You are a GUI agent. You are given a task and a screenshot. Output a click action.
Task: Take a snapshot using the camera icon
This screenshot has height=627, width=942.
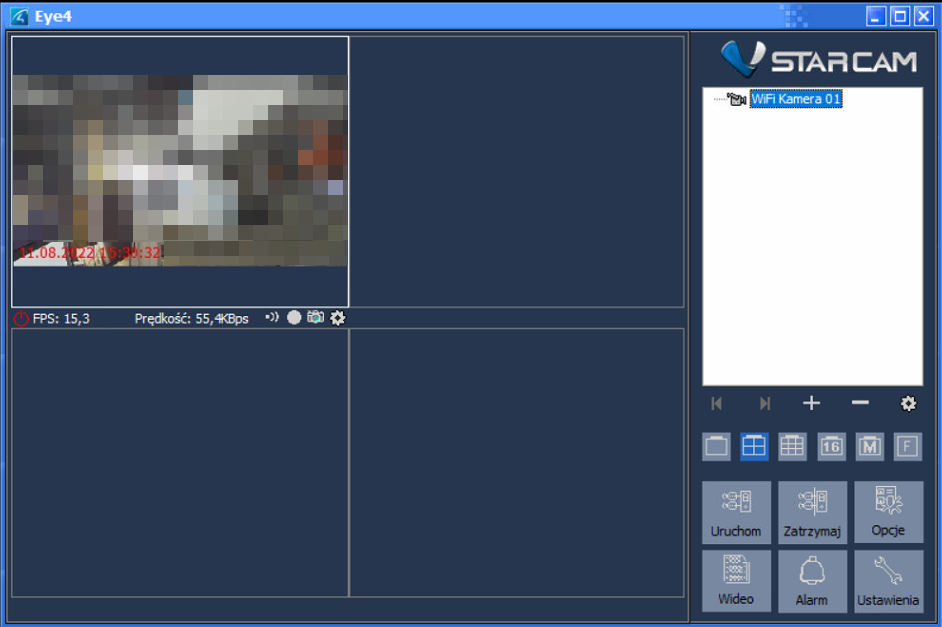[x=316, y=318]
